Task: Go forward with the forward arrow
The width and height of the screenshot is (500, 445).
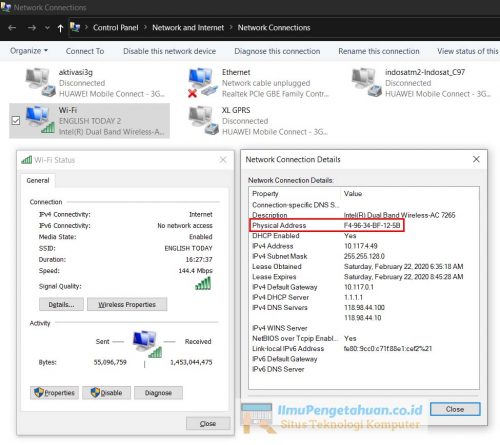Action: click(32, 28)
